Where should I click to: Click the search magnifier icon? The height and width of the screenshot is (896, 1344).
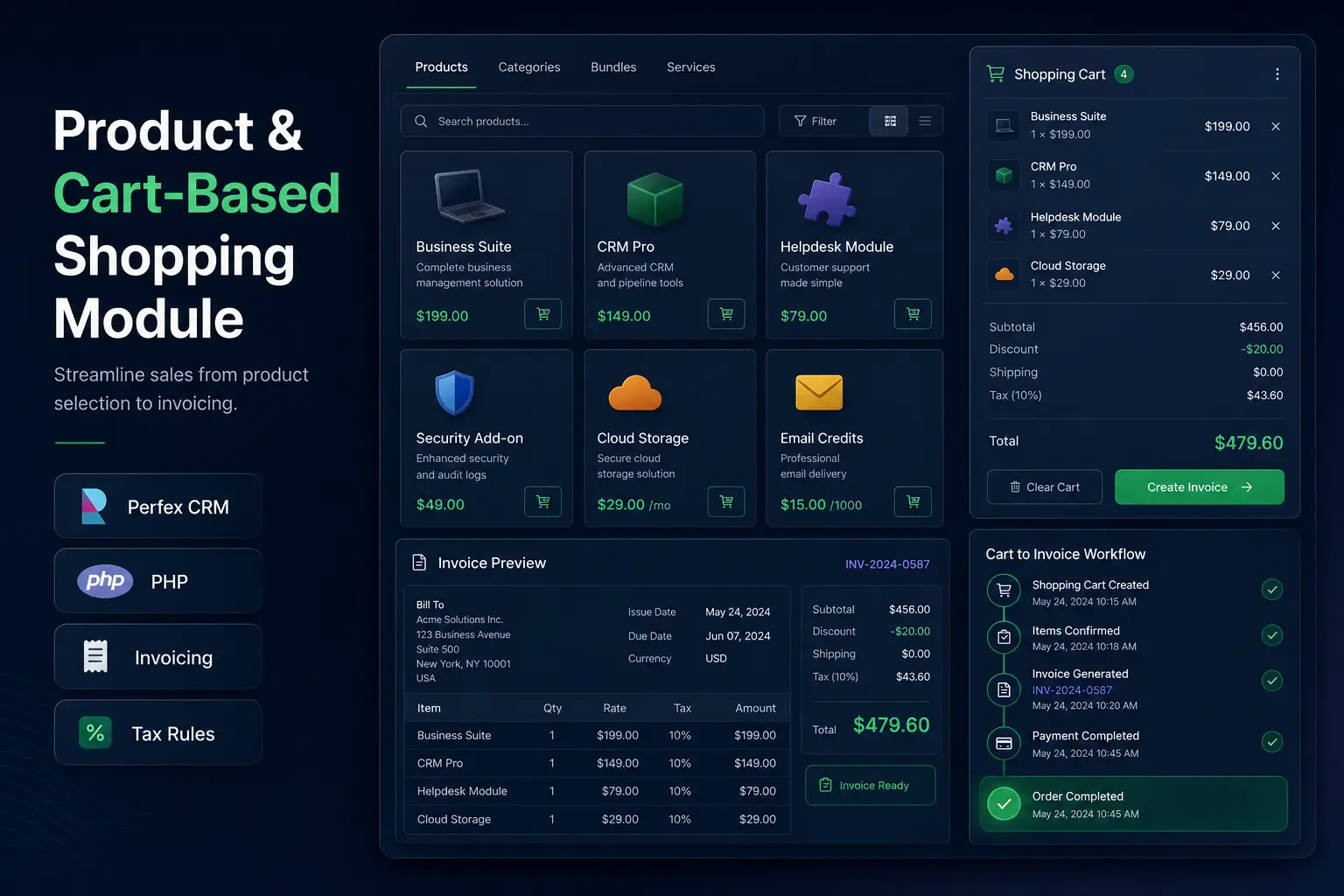[x=421, y=122]
